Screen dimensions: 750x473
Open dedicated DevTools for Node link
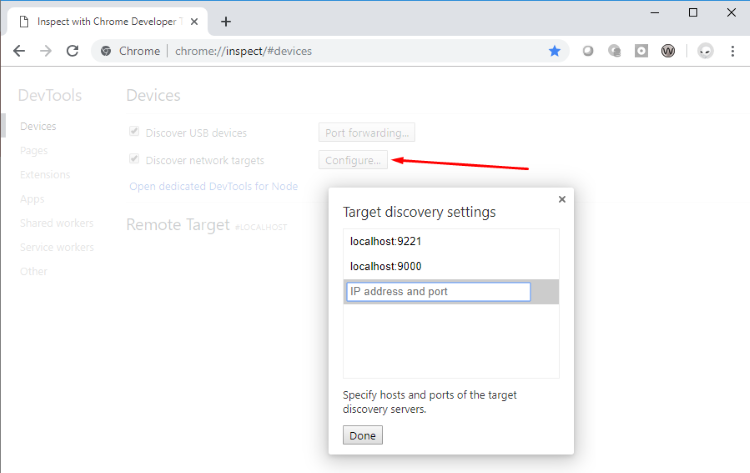(213, 186)
